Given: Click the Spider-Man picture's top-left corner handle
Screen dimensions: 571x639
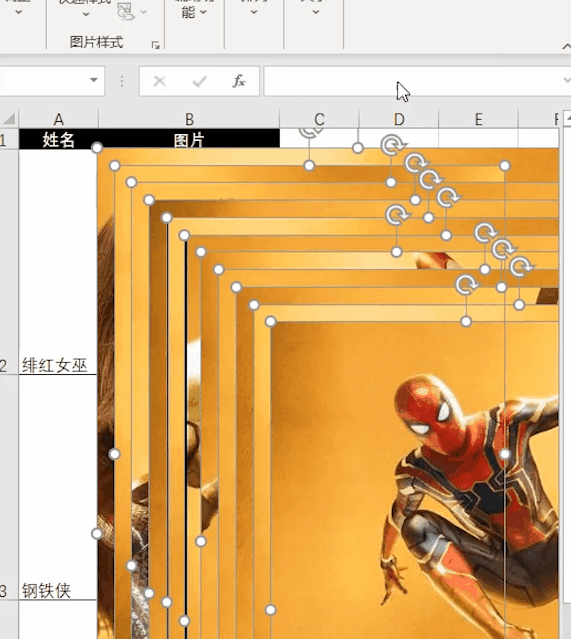Looking at the screenshot, I should tap(271, 322).
